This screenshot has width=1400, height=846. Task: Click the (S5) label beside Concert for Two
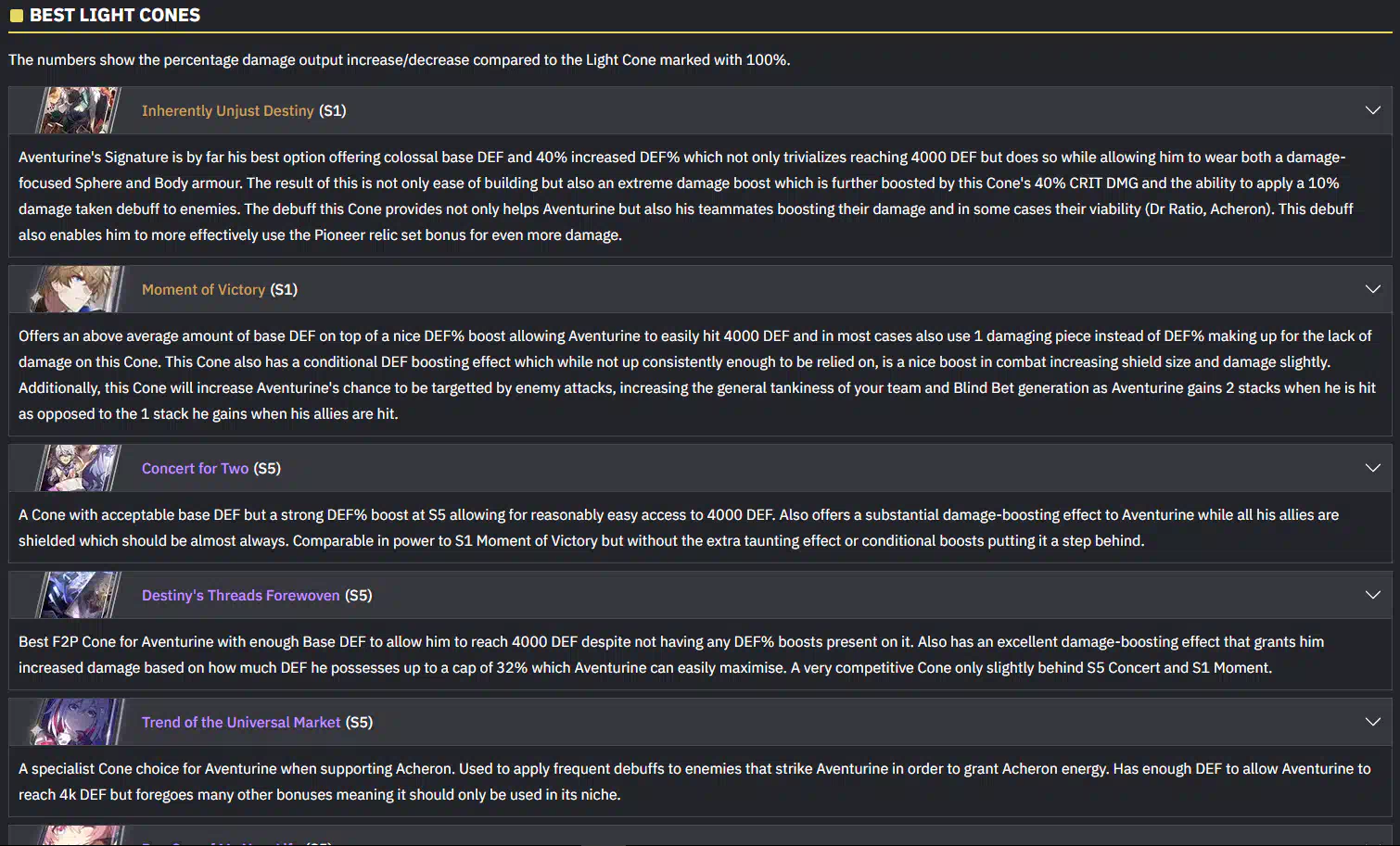coord(267,468)
